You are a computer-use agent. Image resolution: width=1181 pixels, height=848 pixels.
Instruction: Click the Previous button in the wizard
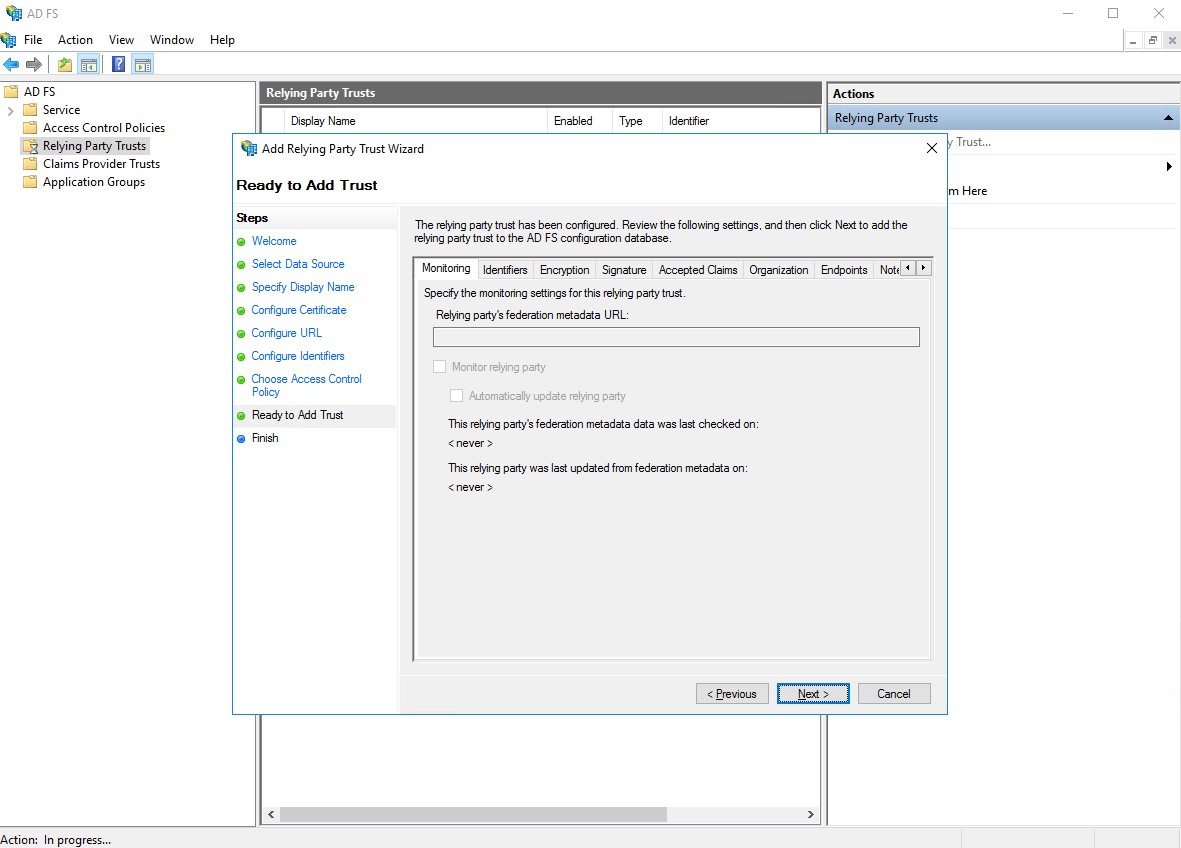pos(732,694)
